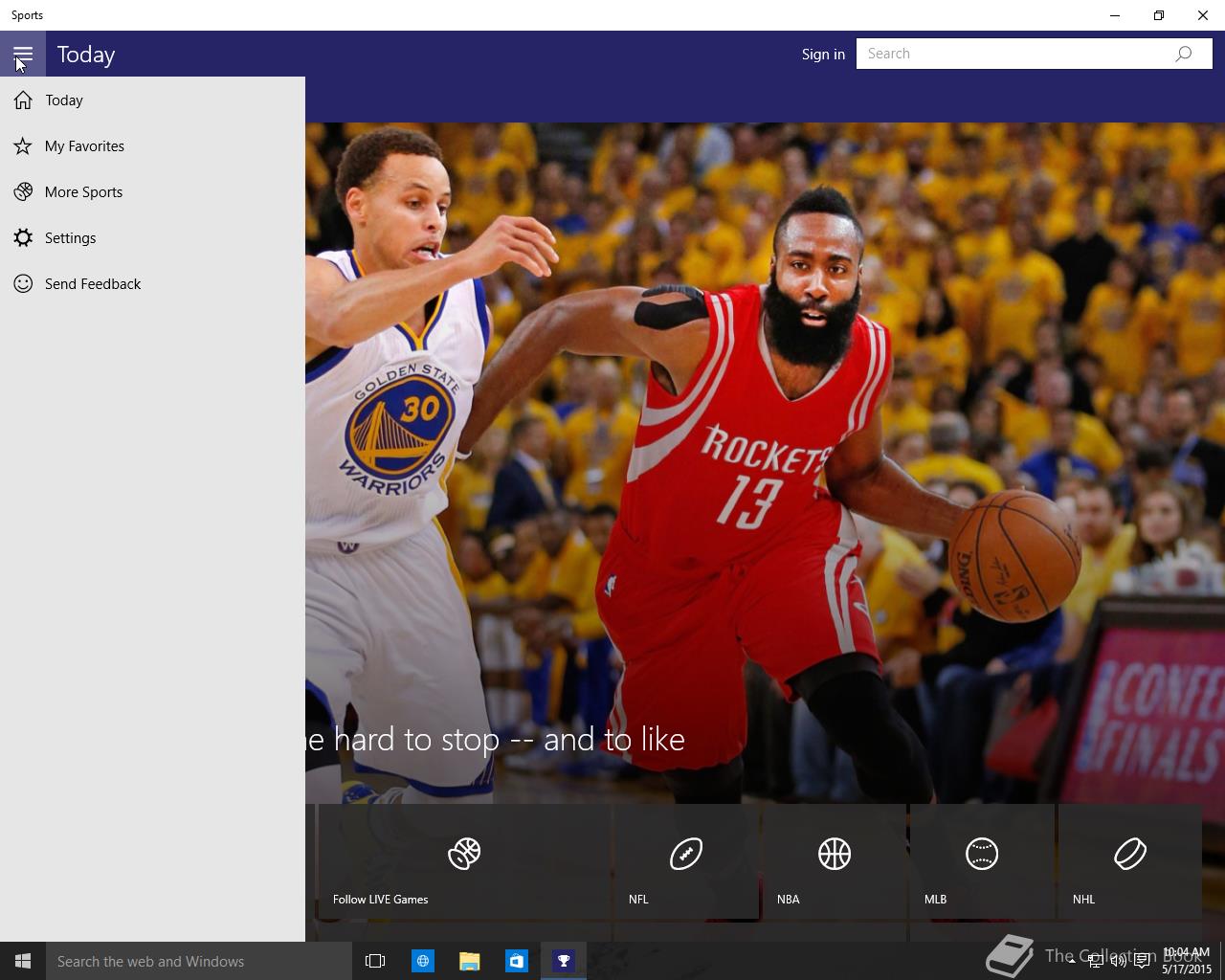Image resolution: width=1225 pixels, height=980 pixels.
Task: Click the Follow LIVE Games label
Action: pos(380,900)
